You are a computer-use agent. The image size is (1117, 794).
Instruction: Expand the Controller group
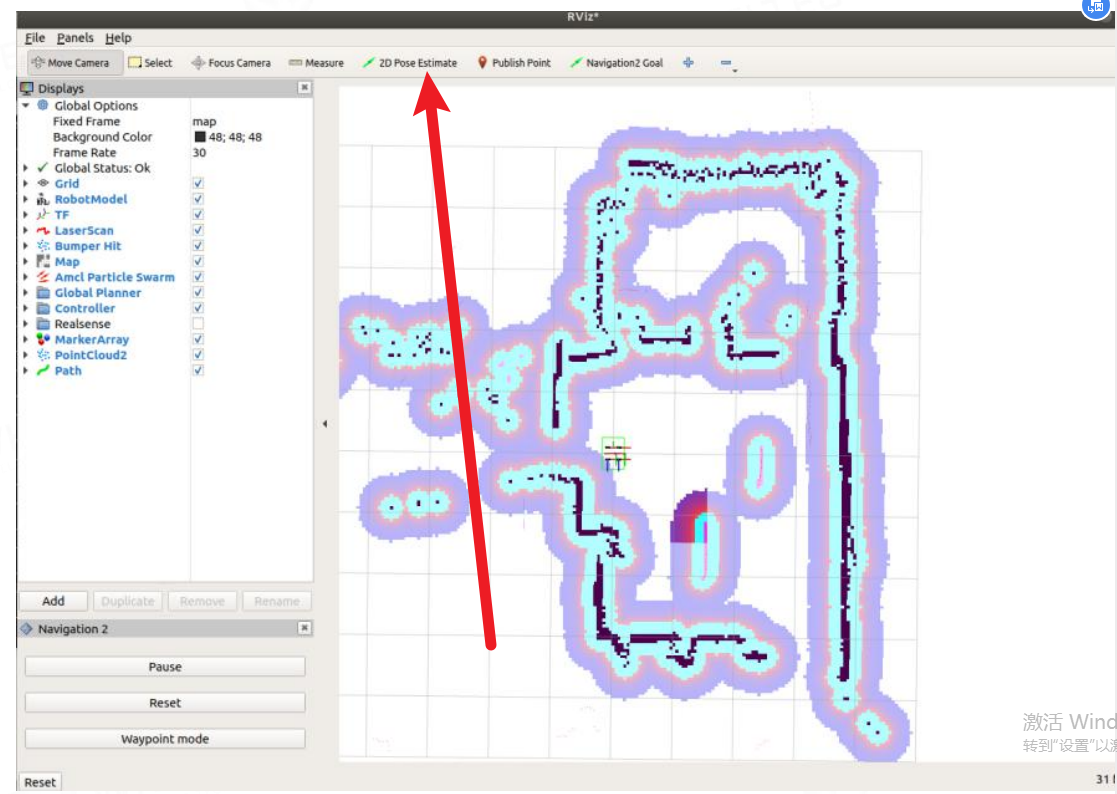[26, 308]
